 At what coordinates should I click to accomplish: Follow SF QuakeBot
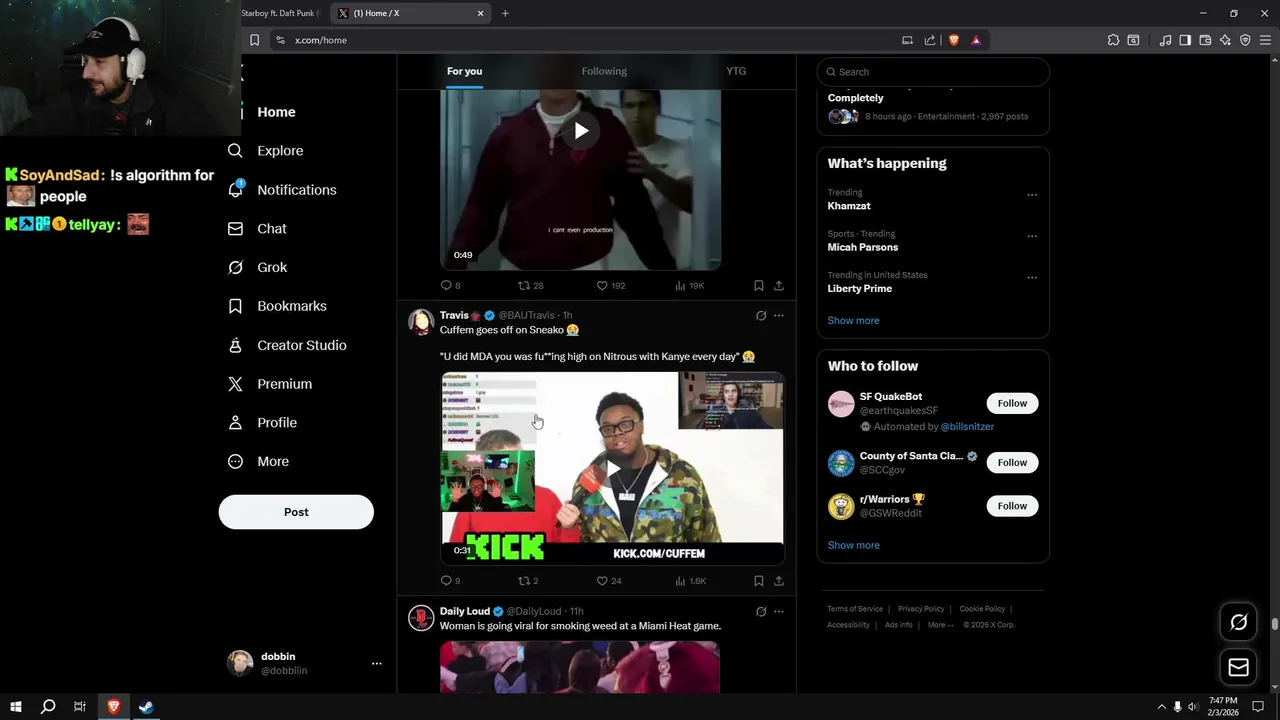pyautogui.click(x=1012, y=403)
